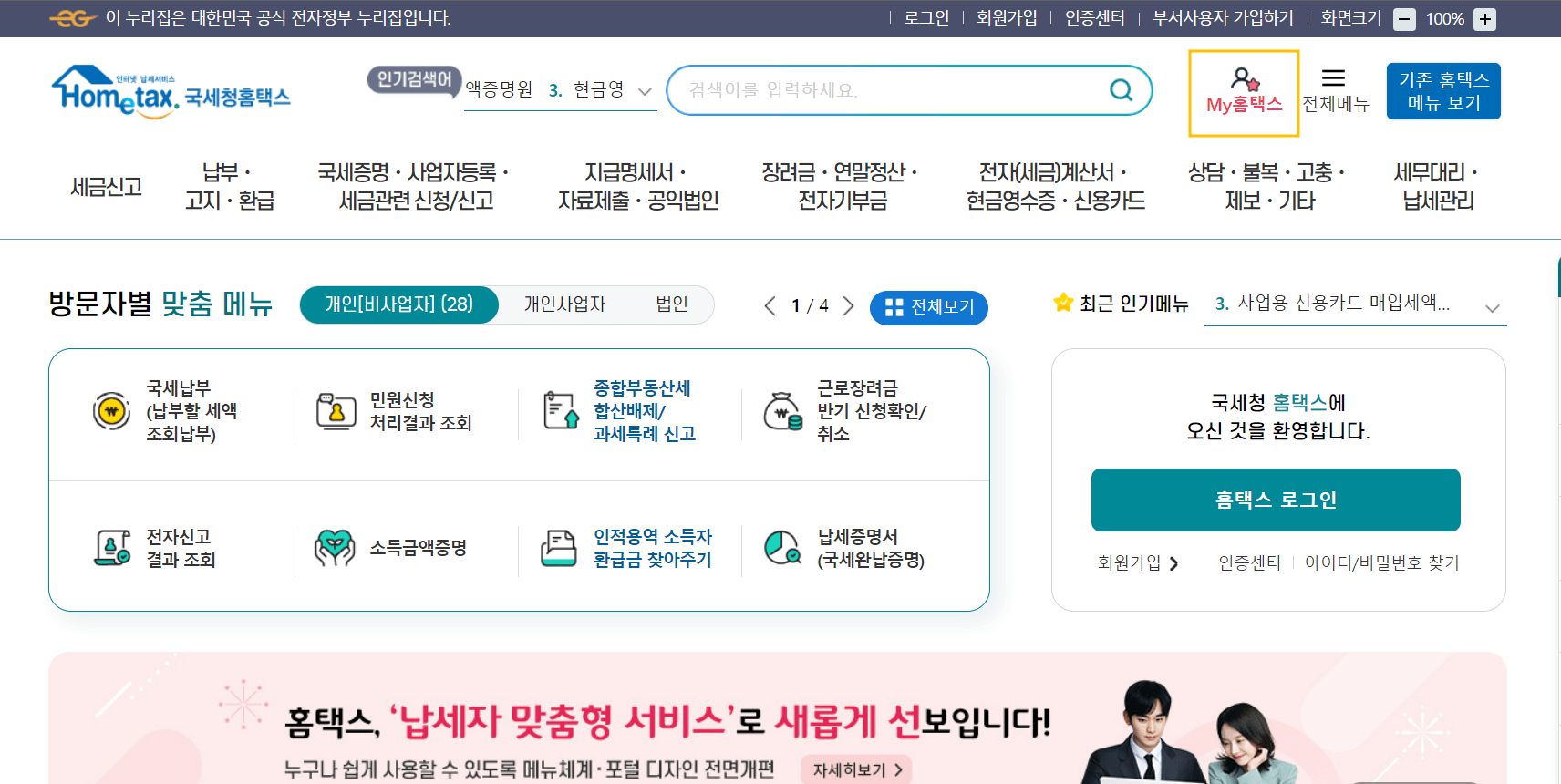Click the 최근 인기메뉴 star icon
Viewport: 1561px width, 784px height.
(1063, 302)
